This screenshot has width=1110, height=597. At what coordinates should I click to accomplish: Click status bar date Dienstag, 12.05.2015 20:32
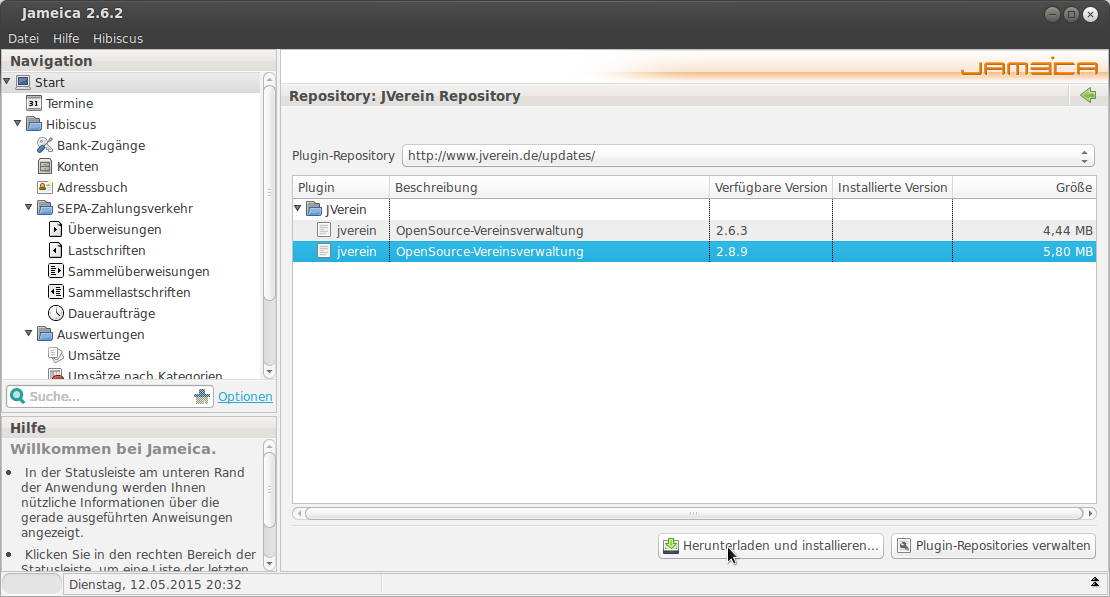pos(155,585)
